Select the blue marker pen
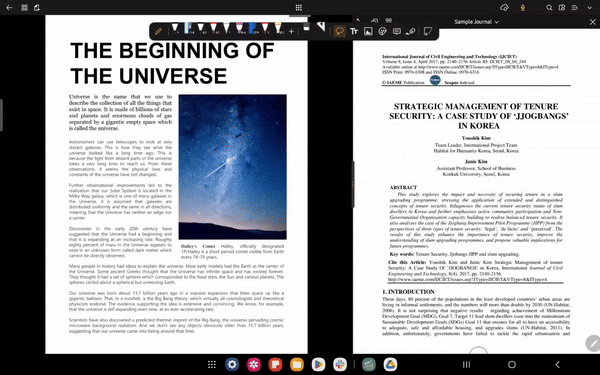The image size is (600, 375). [x=253, y=28]
